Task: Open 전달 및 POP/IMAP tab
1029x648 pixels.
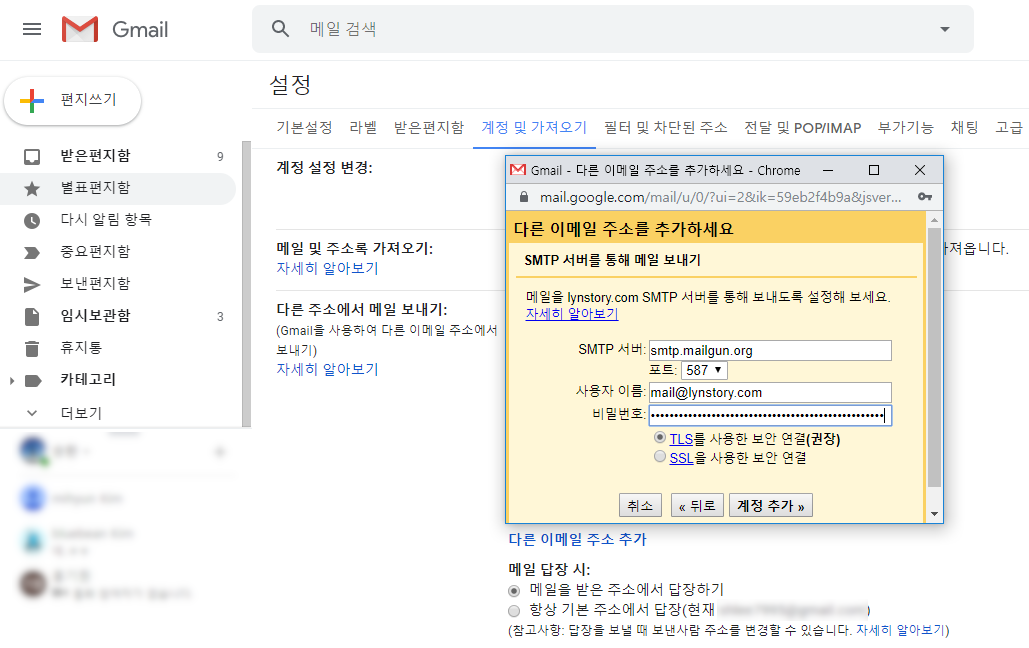Action: coord(803,127)
